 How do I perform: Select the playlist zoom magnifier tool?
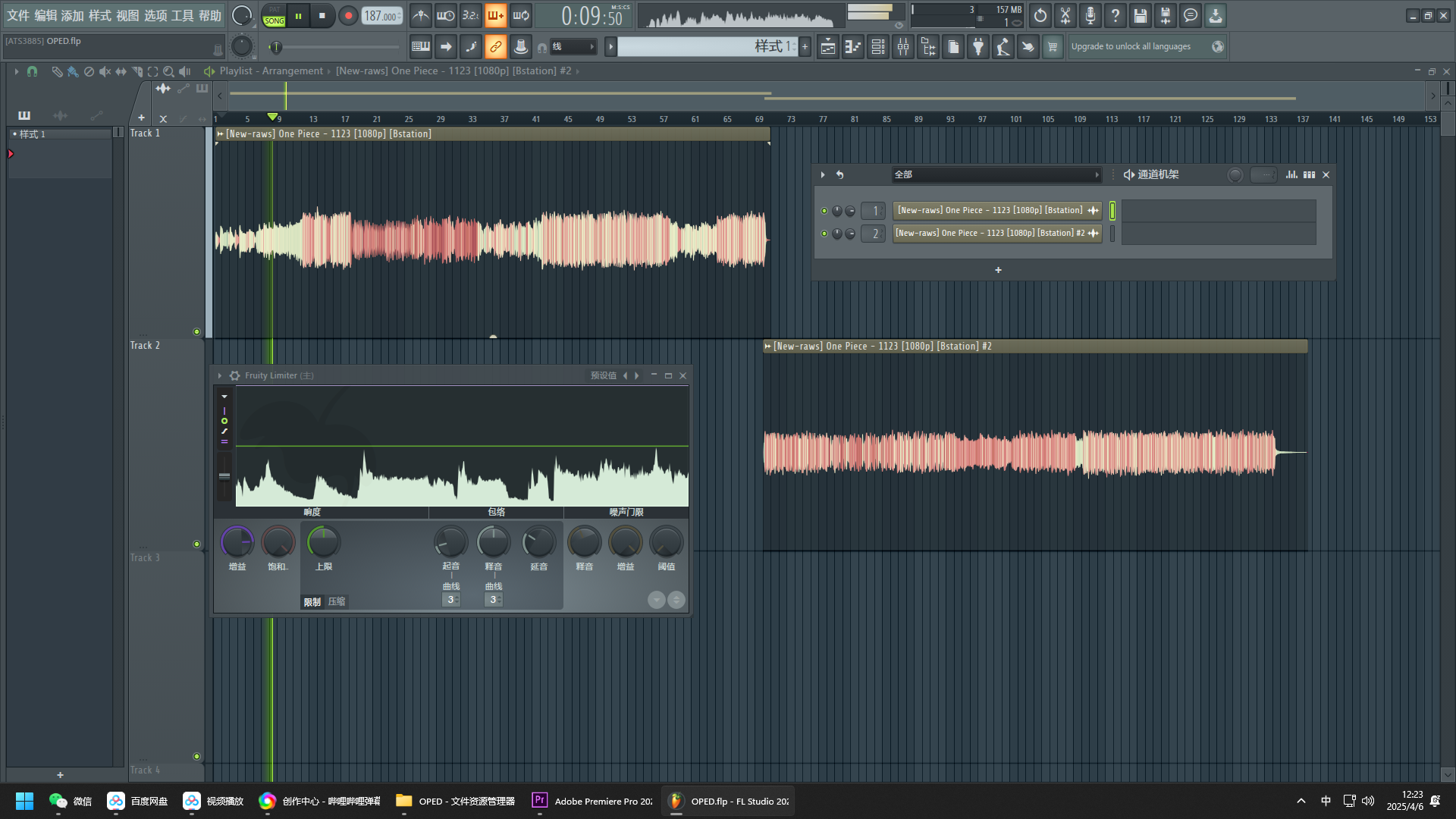pyautogui.click(x=168, y=71)
